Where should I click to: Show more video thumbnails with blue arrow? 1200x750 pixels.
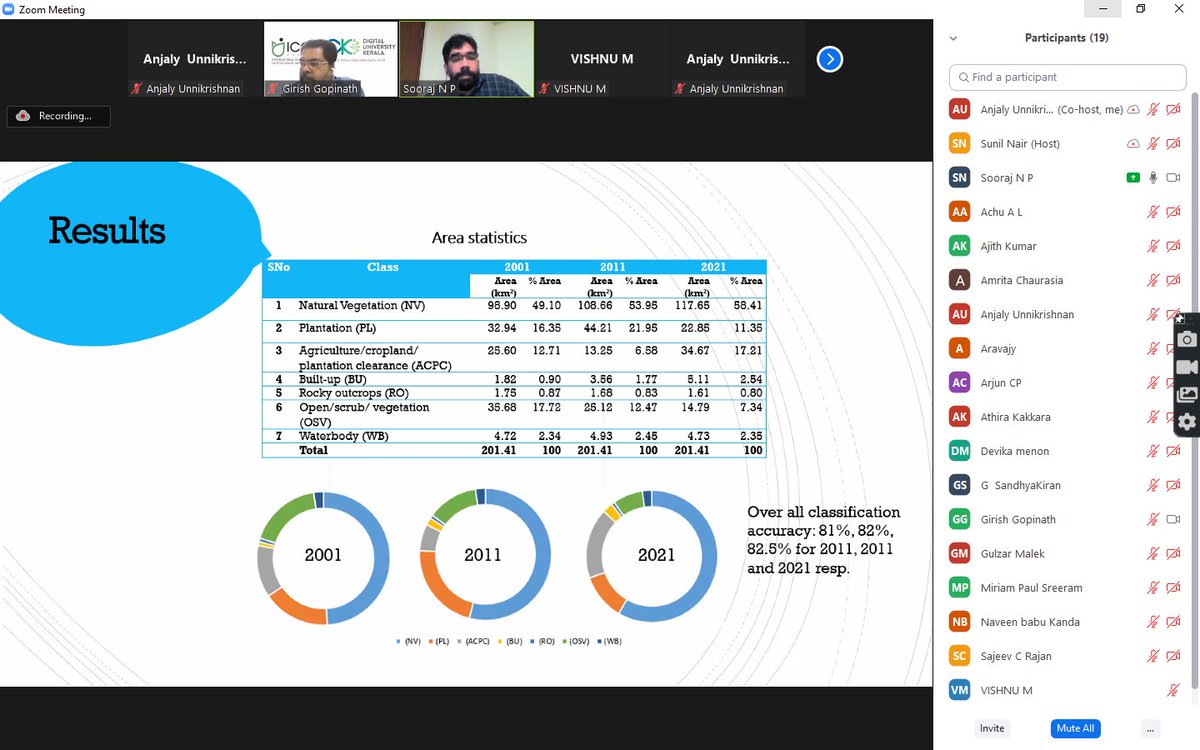tap(829, 60)
